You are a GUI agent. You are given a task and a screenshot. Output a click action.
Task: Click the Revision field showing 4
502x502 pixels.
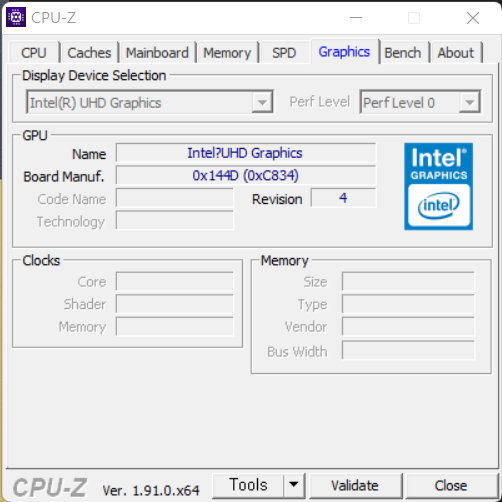(x=343, y=198)
